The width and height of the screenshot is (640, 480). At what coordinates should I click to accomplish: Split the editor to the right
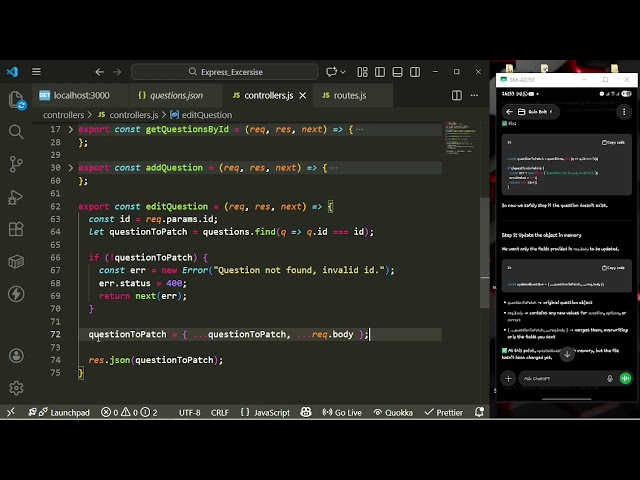pos(457,96)
